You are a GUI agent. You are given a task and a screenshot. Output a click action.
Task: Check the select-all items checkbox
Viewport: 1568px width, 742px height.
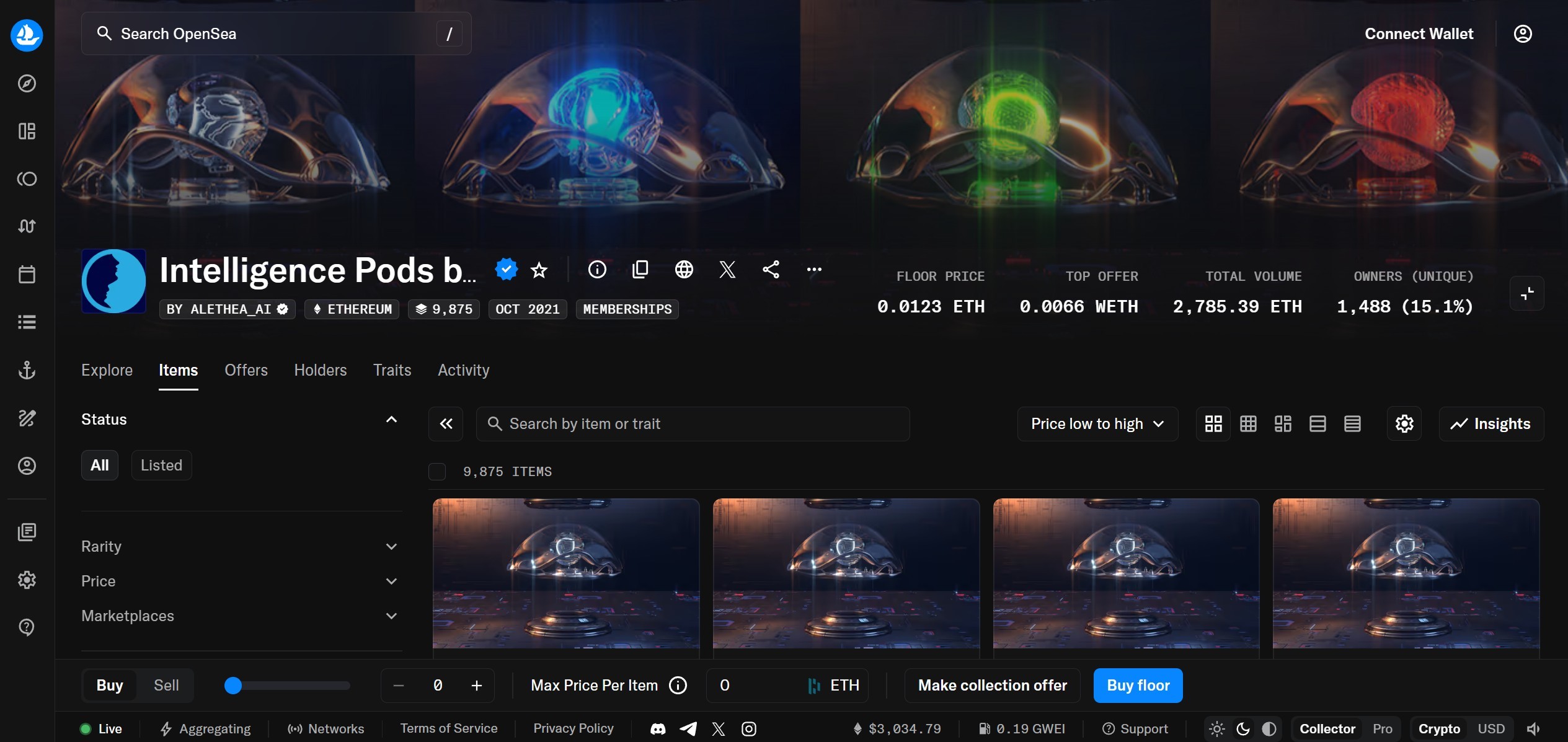pos(437,472)
